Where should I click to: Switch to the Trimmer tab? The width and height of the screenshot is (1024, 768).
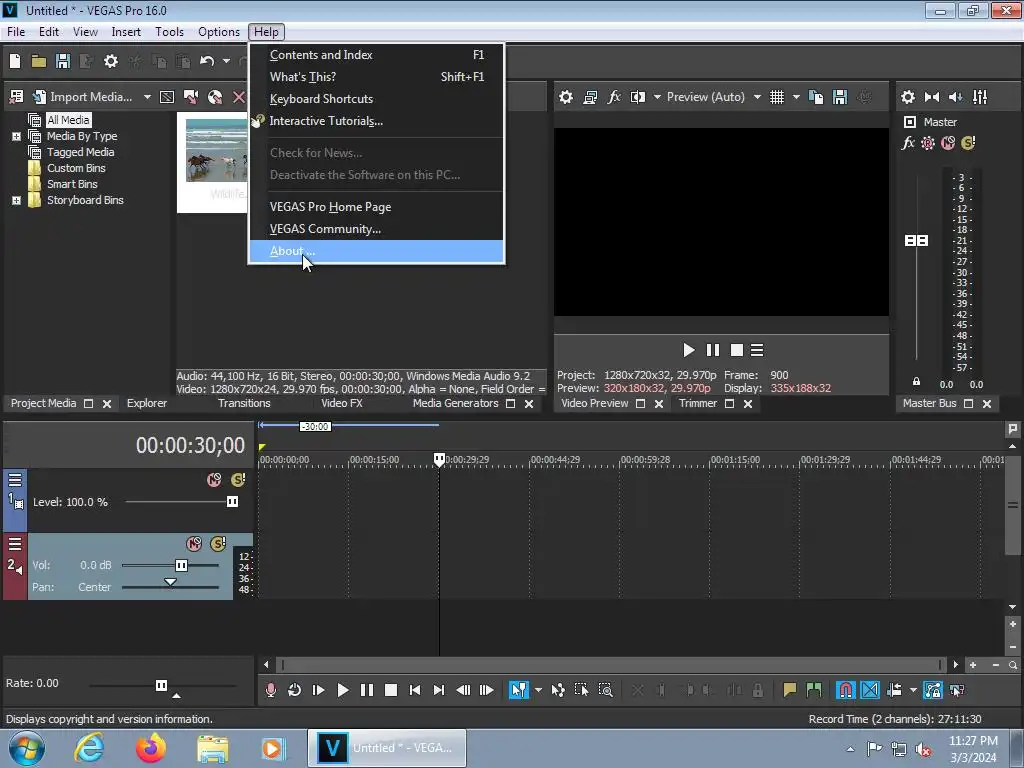pyautogui.click(x=697, y=403)
